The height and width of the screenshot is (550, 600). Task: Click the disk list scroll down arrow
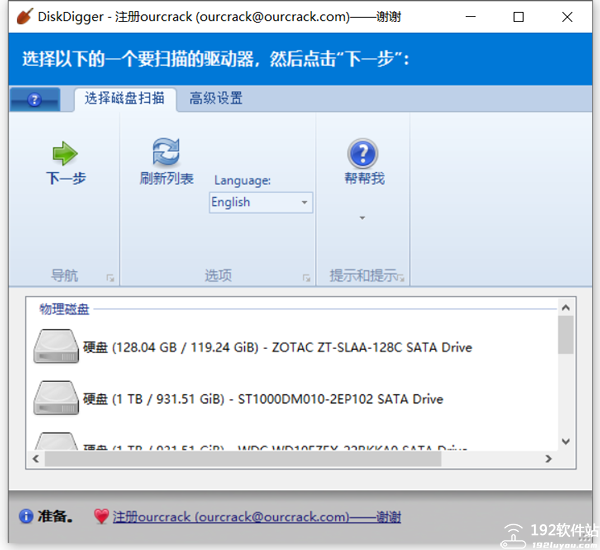pos(566,441)
